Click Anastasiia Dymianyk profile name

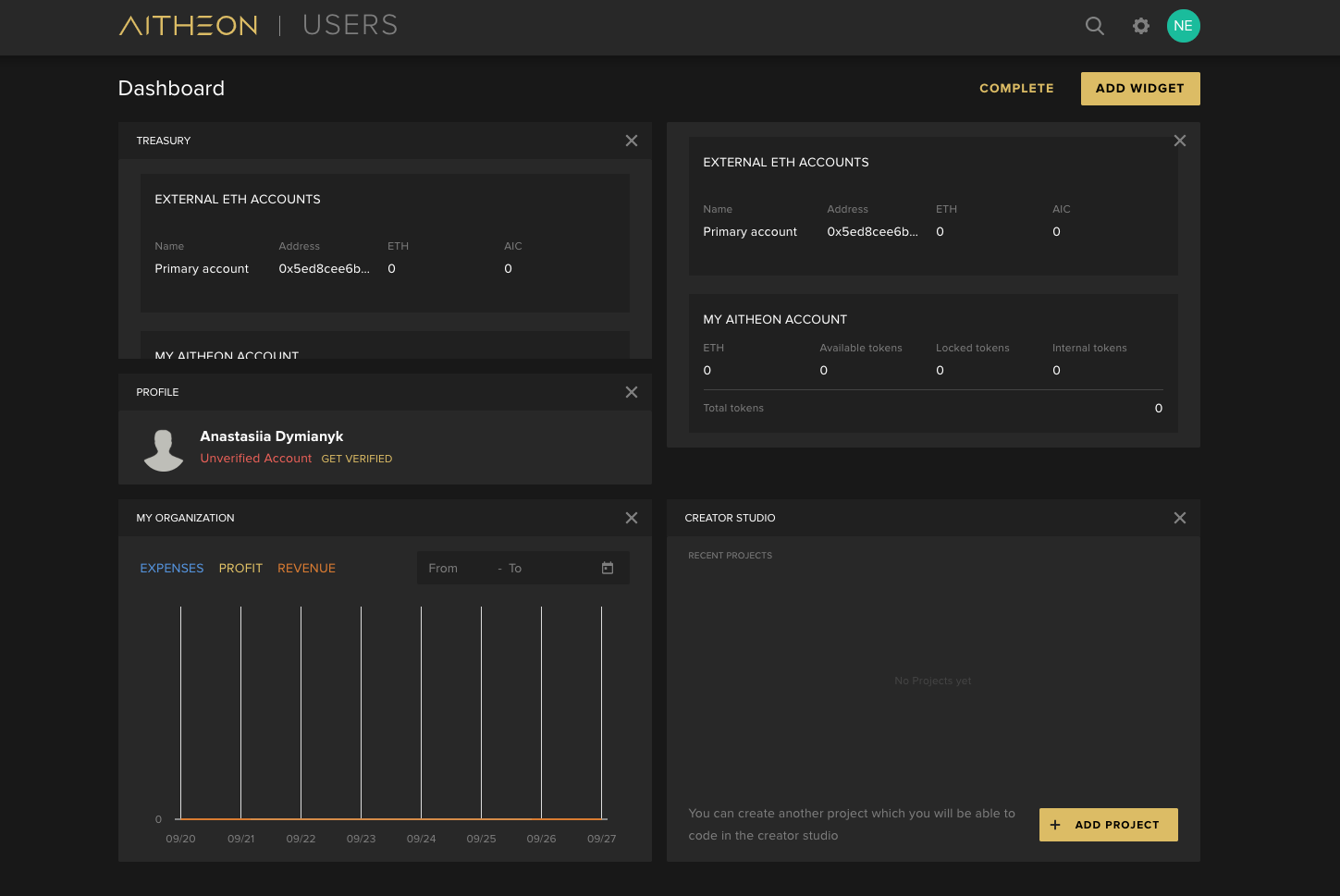(272, 436)
